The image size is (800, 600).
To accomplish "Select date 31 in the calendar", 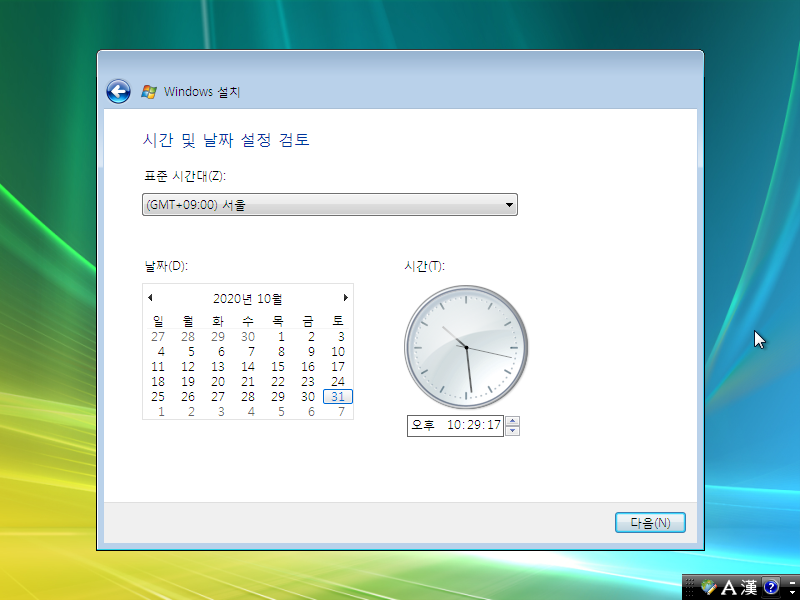I will 338,396.
